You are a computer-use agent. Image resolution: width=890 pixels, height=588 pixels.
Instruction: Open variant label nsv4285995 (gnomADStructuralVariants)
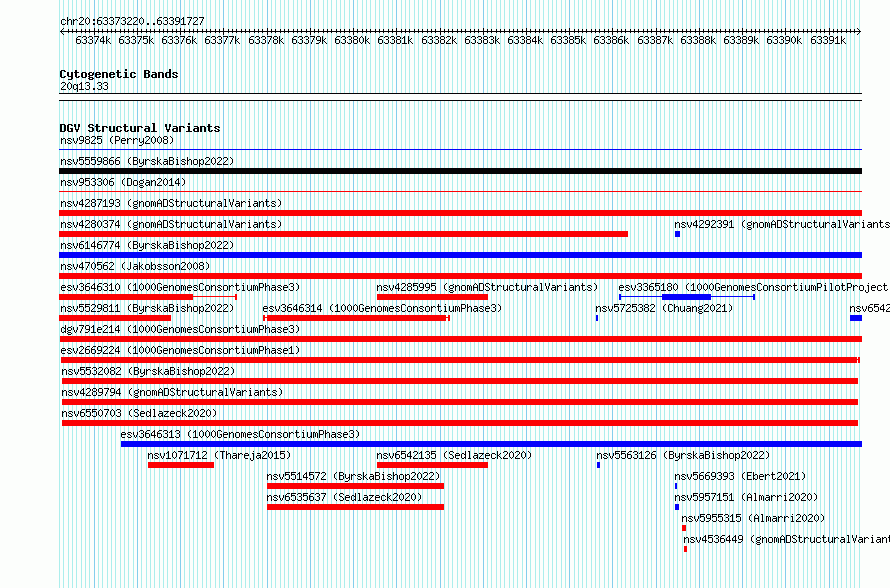tap(488, 287)
